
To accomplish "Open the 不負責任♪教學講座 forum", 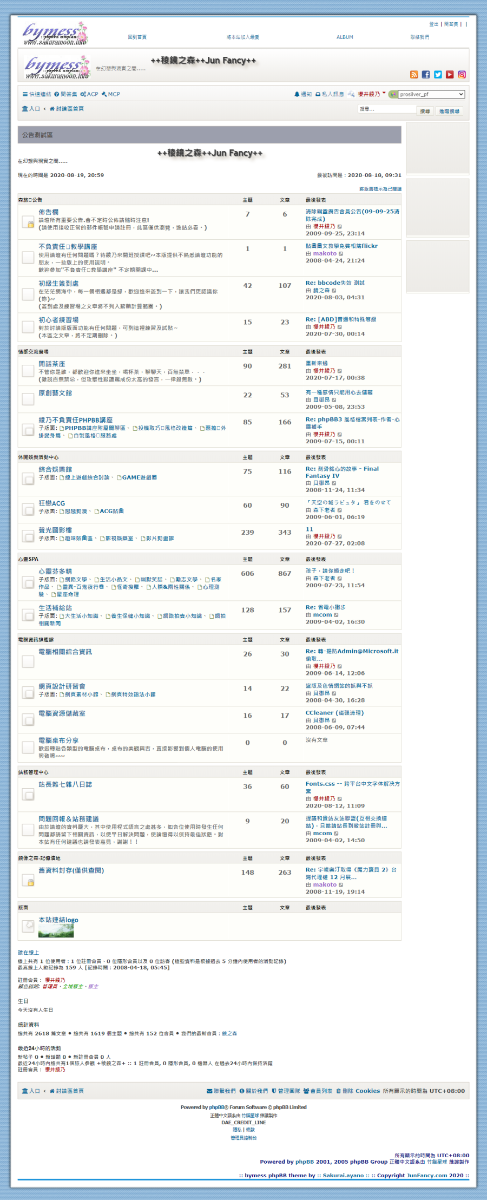I will pyautogui.click(x=67, y=246).
